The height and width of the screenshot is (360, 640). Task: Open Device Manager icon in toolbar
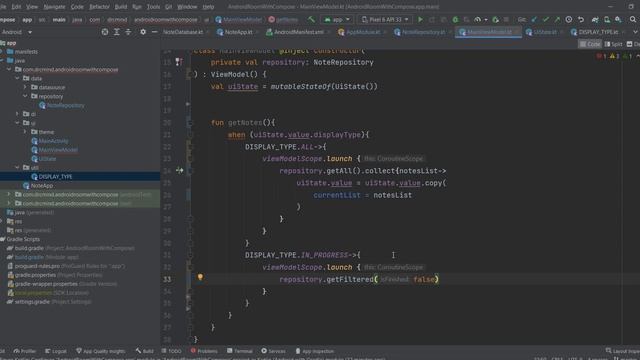click(607, 20)
